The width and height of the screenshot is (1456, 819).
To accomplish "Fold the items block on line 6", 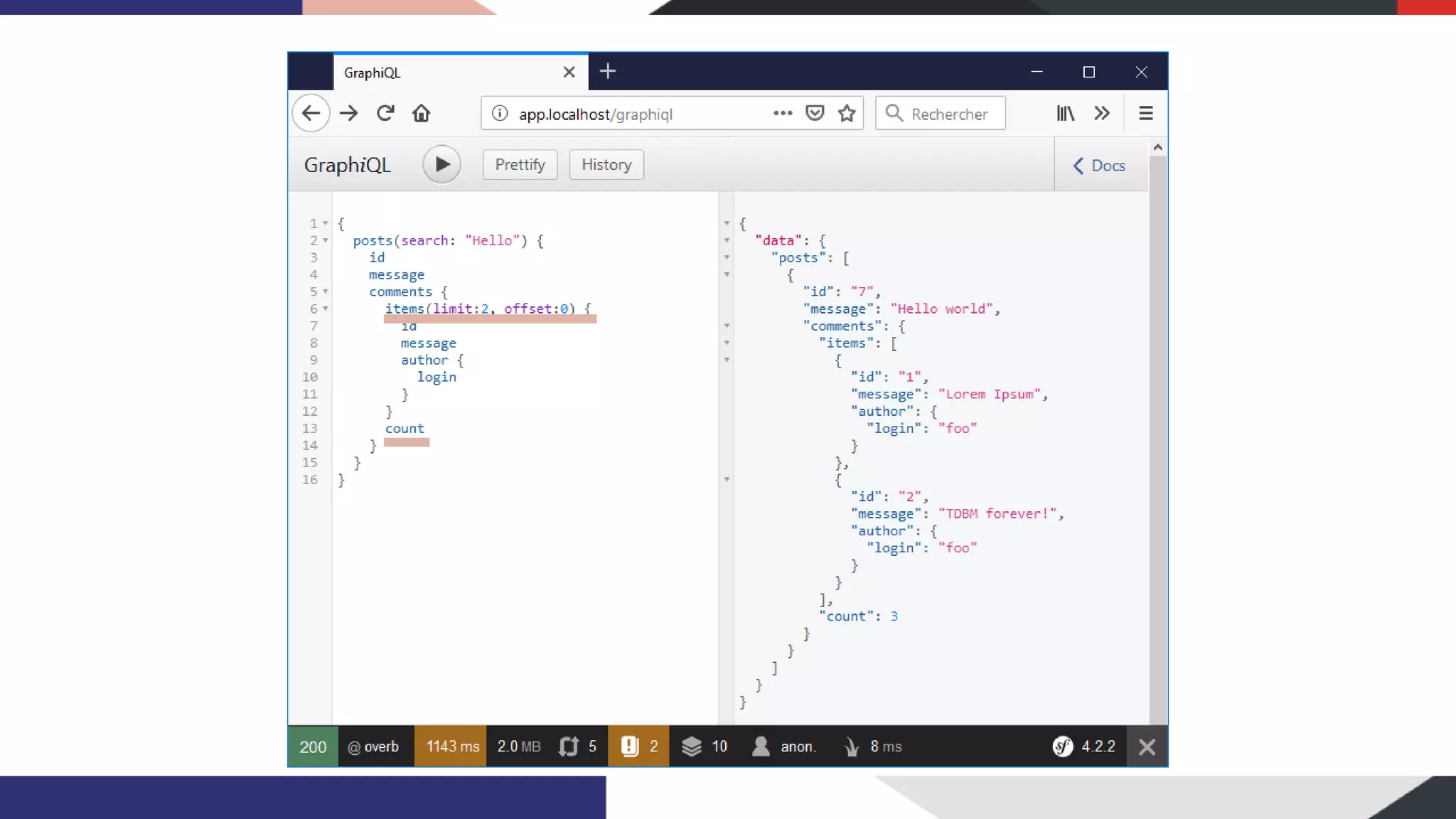I will coord(326,309).
